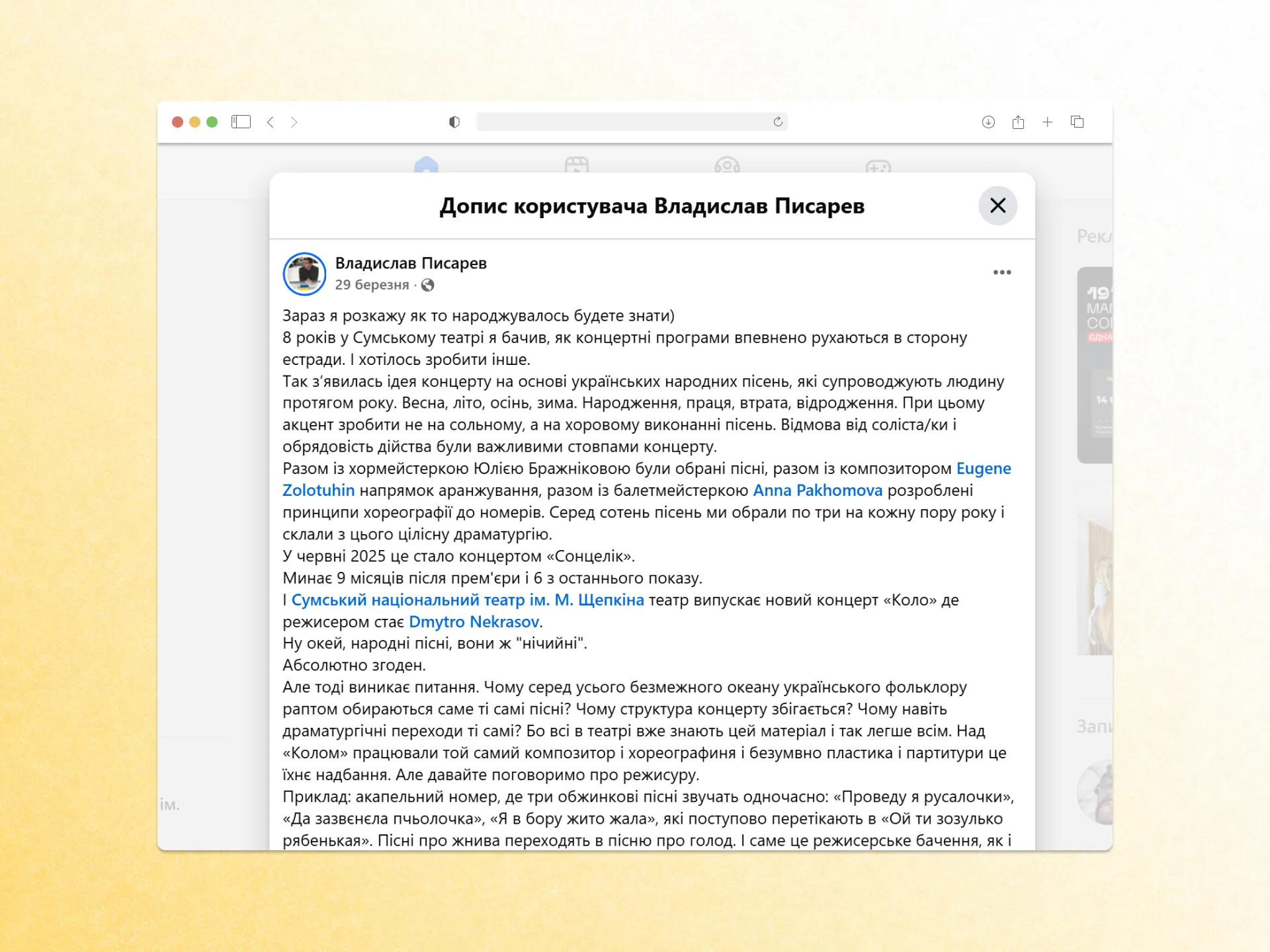Click the privacy shield icon in the toolbar
Image resolution: width=1270 pixels, height=952 pixels.
click(x=453, y=122)
